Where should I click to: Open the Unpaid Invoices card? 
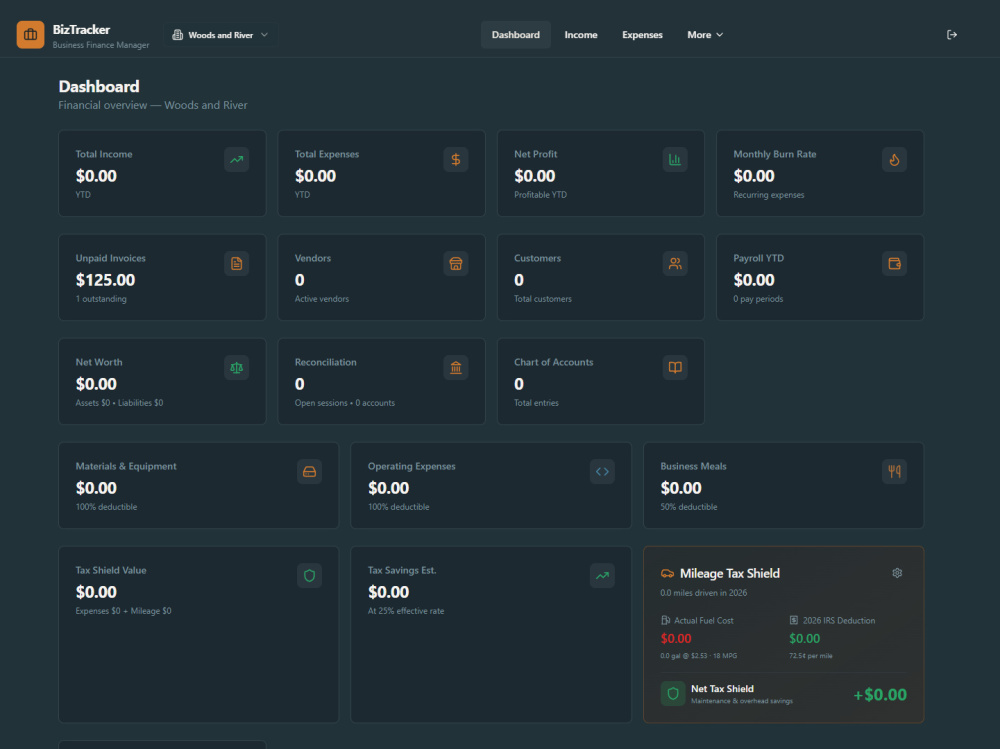click(x=162, y=278)
